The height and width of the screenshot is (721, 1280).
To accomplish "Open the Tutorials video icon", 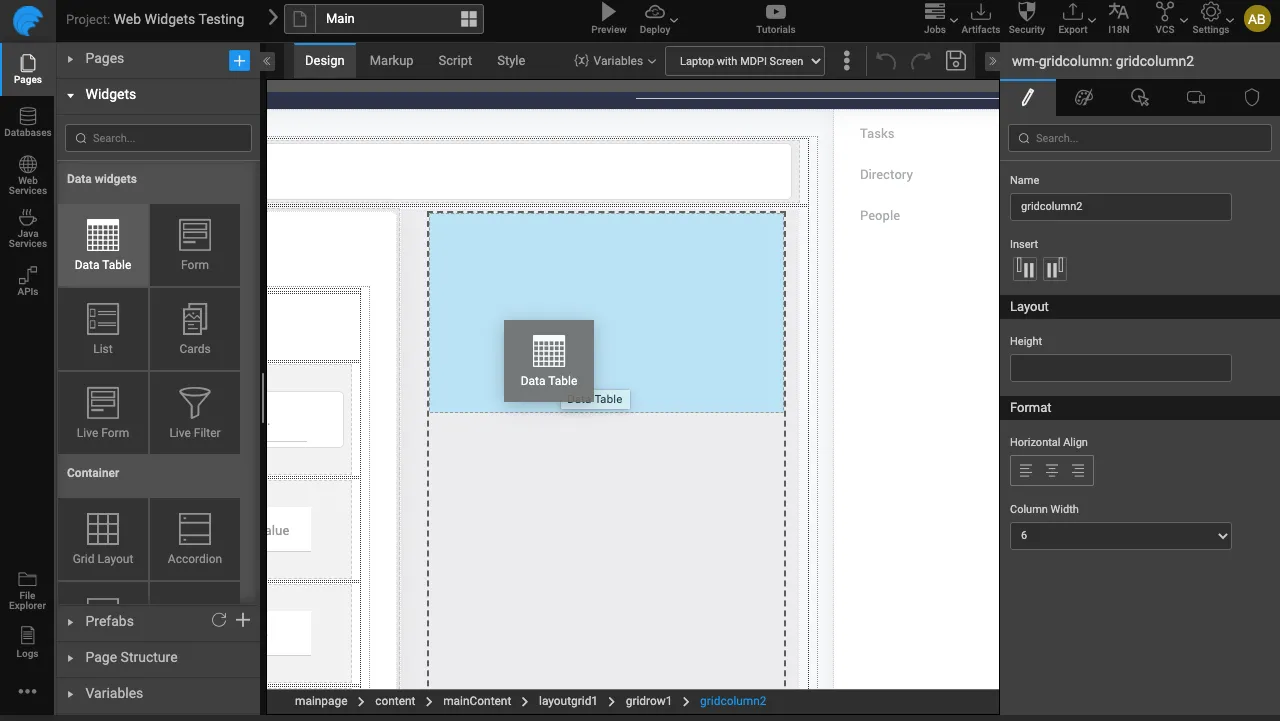I will click(x=775, y=13).
